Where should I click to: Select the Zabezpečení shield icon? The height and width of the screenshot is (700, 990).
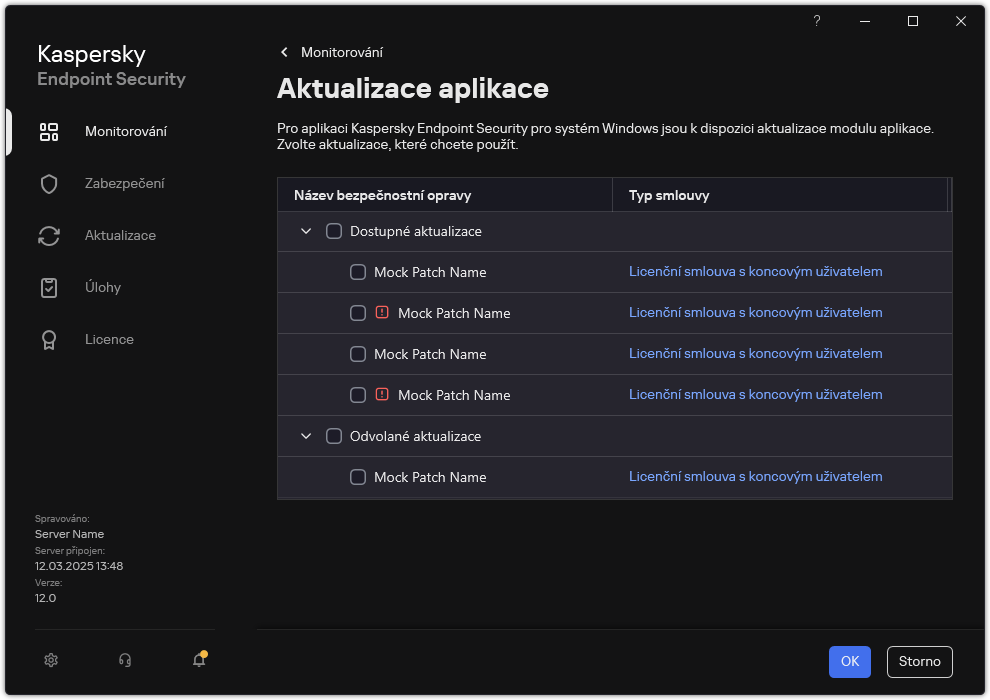coord(48,183)
